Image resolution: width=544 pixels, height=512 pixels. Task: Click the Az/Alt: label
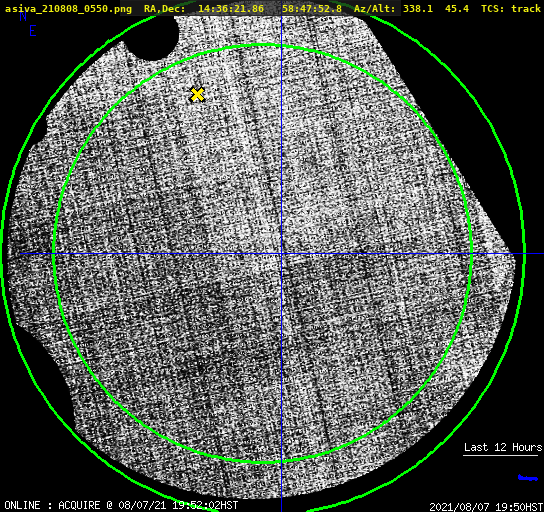pyautogui.click(x=374, y=9)
